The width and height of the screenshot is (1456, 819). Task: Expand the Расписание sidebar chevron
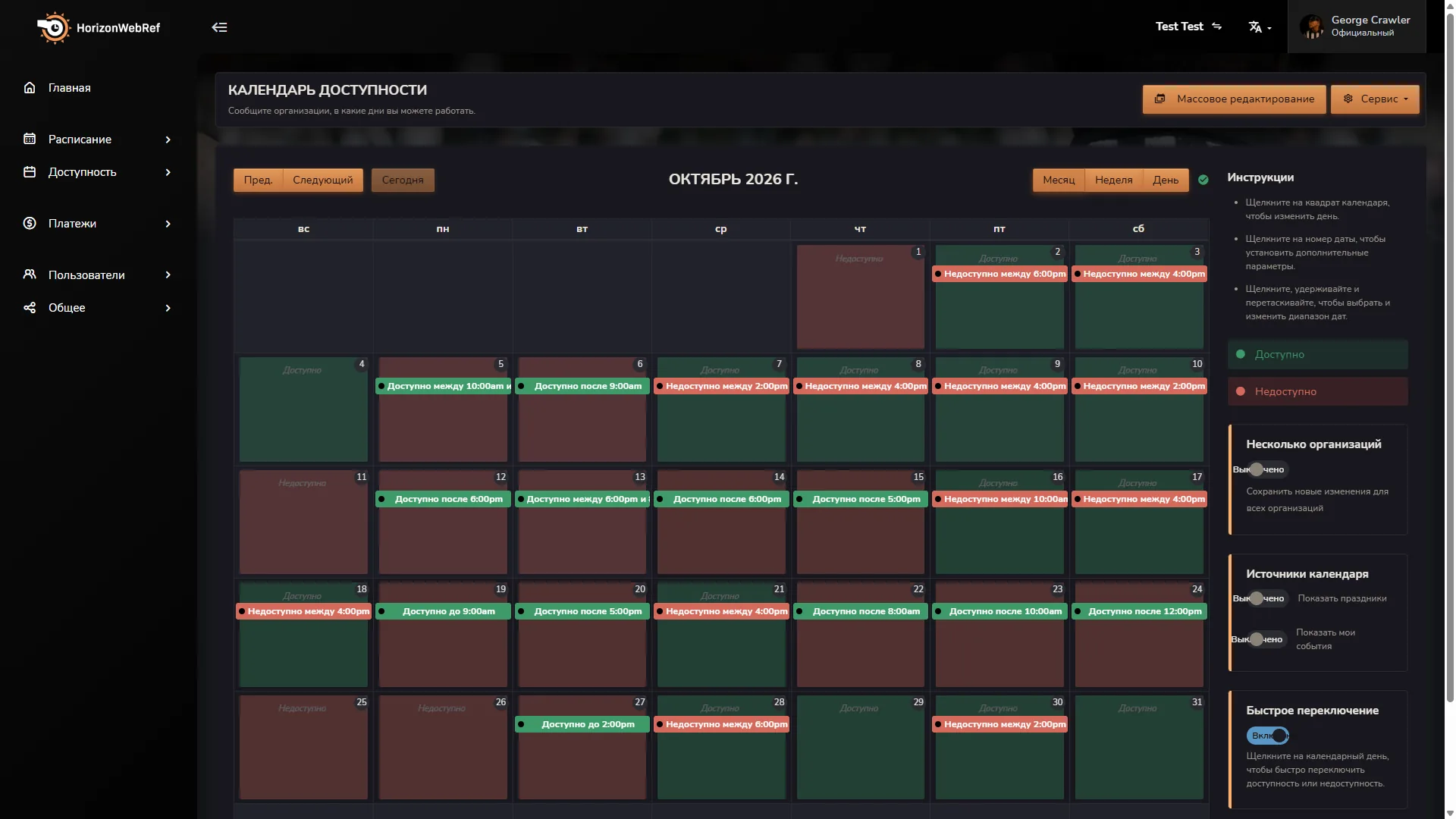(x=168, y=140)
